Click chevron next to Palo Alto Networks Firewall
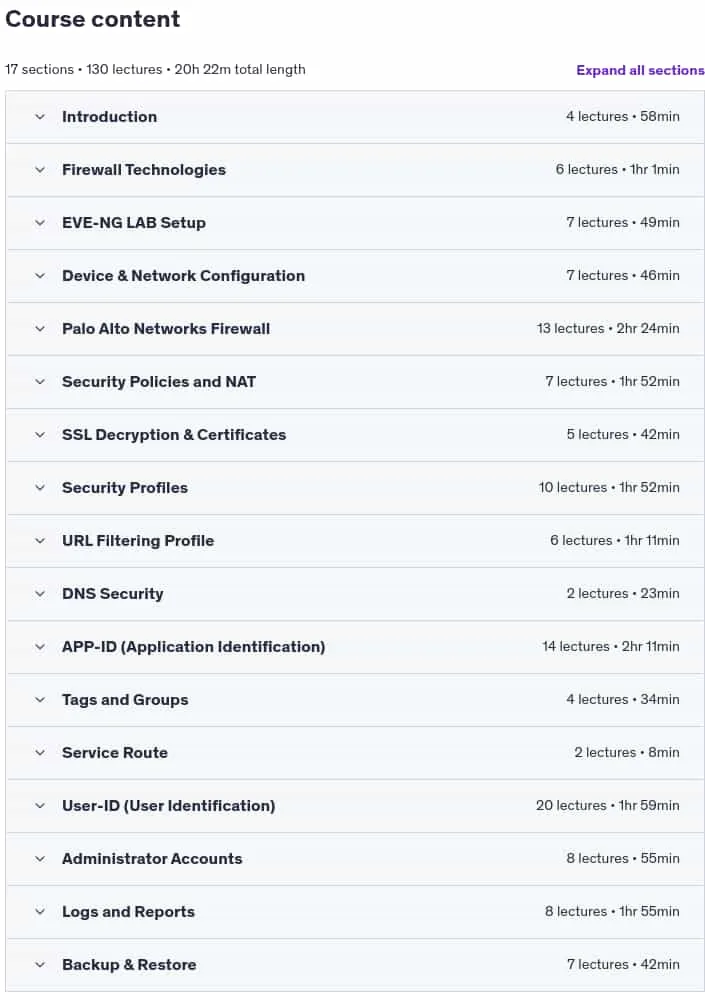 (40, 329)
